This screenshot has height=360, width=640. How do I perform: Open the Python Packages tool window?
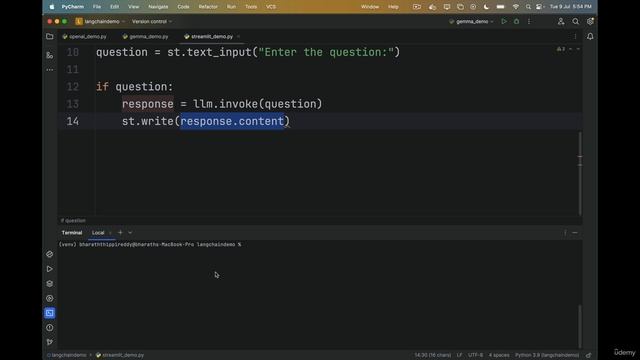(49, 284)
